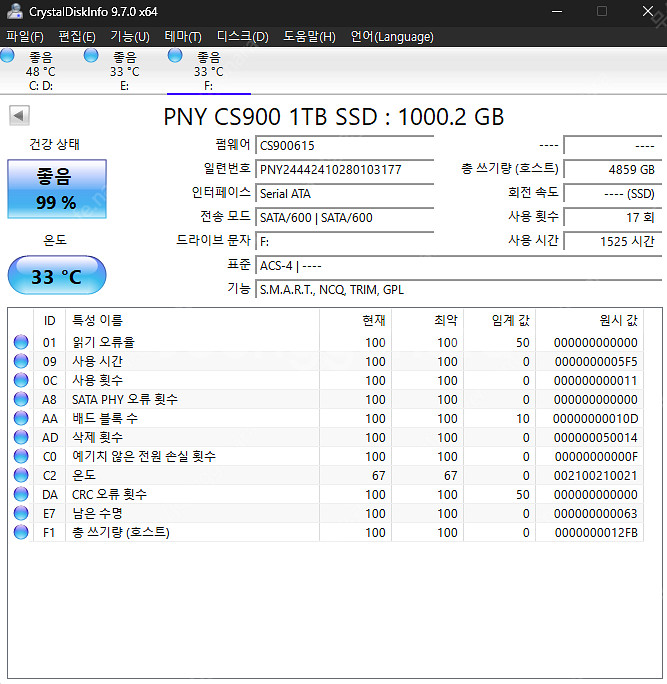Click the rotation speed value ---- (SSD)
The height and width of the screenshot is (684, 667).
click(612, 193)
